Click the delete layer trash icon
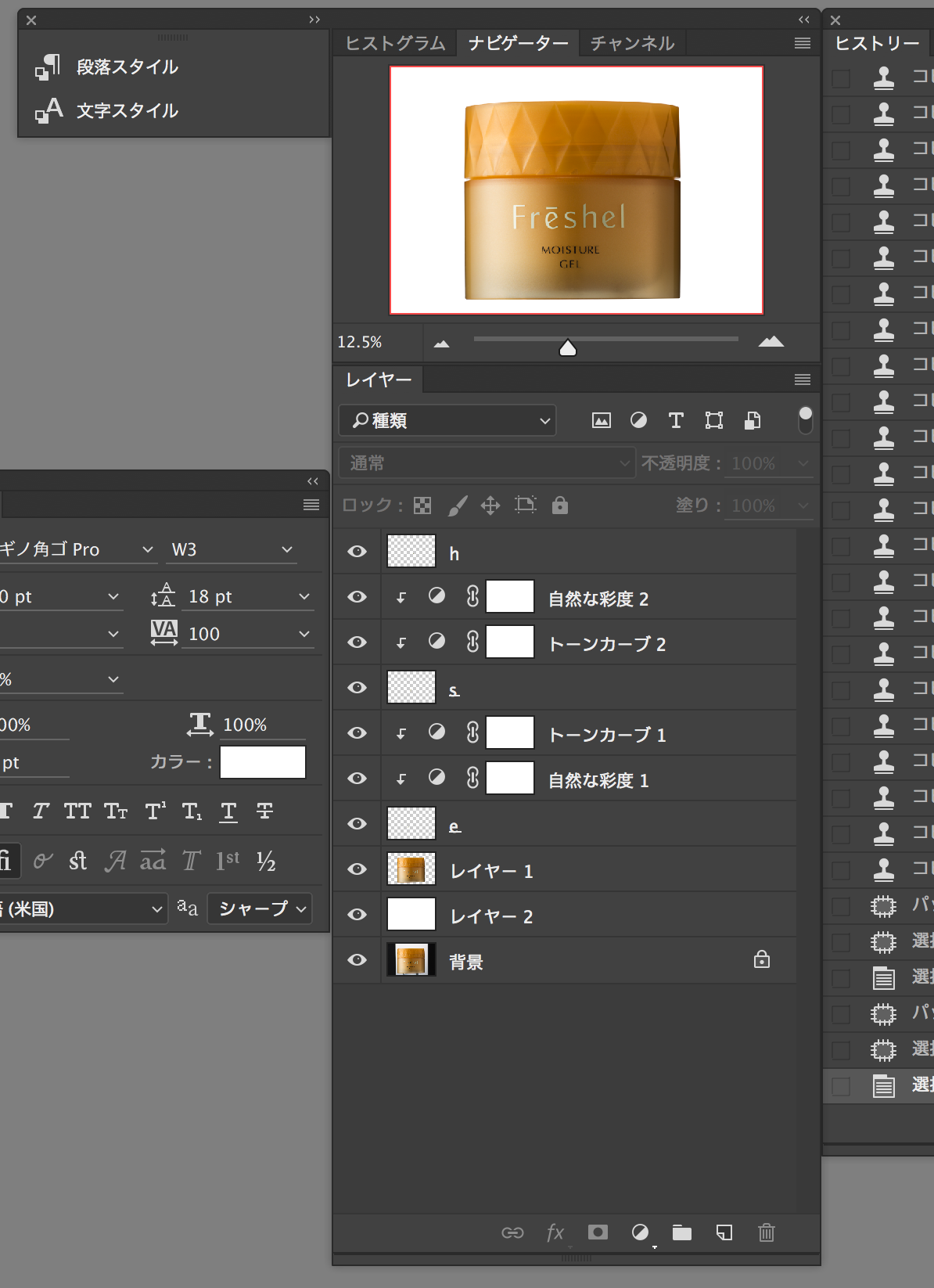Image resolution: width=934 pixels, height=1288 pixels. pos(766,1233)
